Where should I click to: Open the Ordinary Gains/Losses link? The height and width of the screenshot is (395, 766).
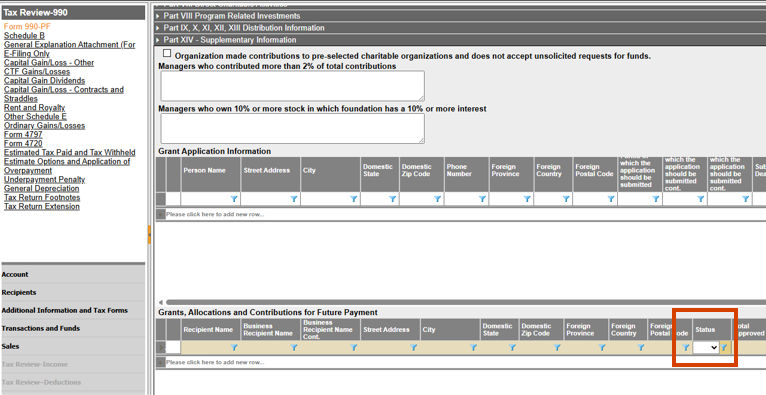click(x=44, y=125)
